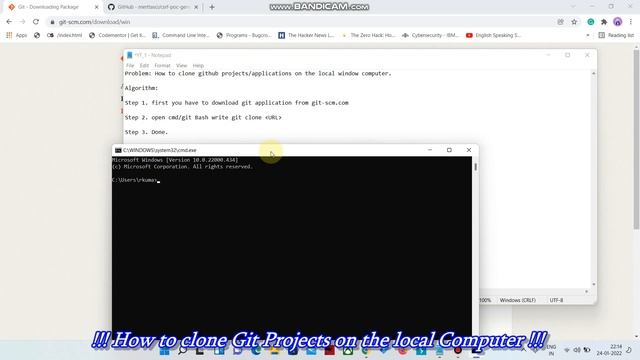Click the focus assist moon icon
640x360 pixels.
(x=629, y=350)
